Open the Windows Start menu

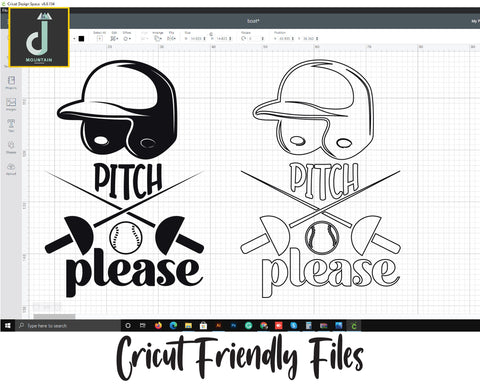click(x=8, y=325)
